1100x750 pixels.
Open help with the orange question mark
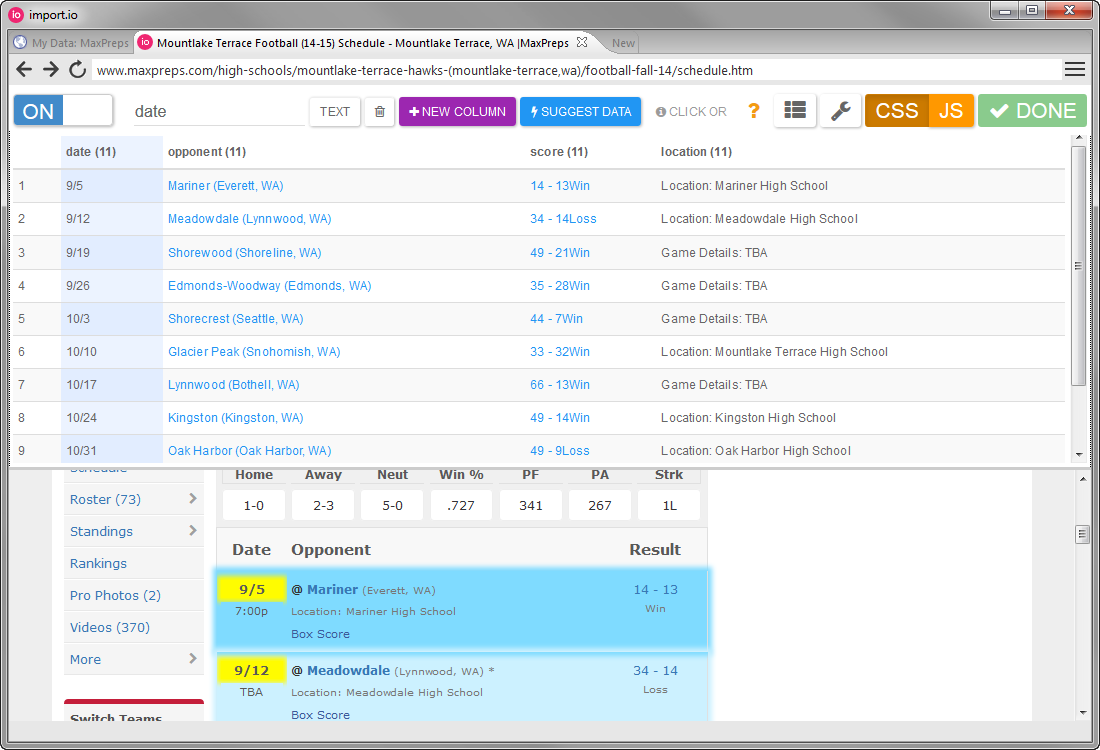coord(753,111)
